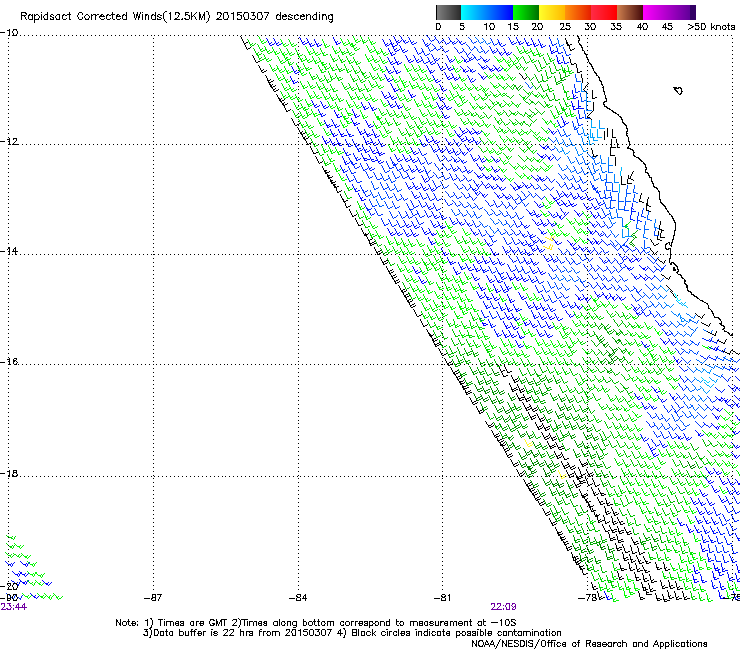Click the '-78' longitude axis label
Screen dimensions: 740x650
click(587, 598)
